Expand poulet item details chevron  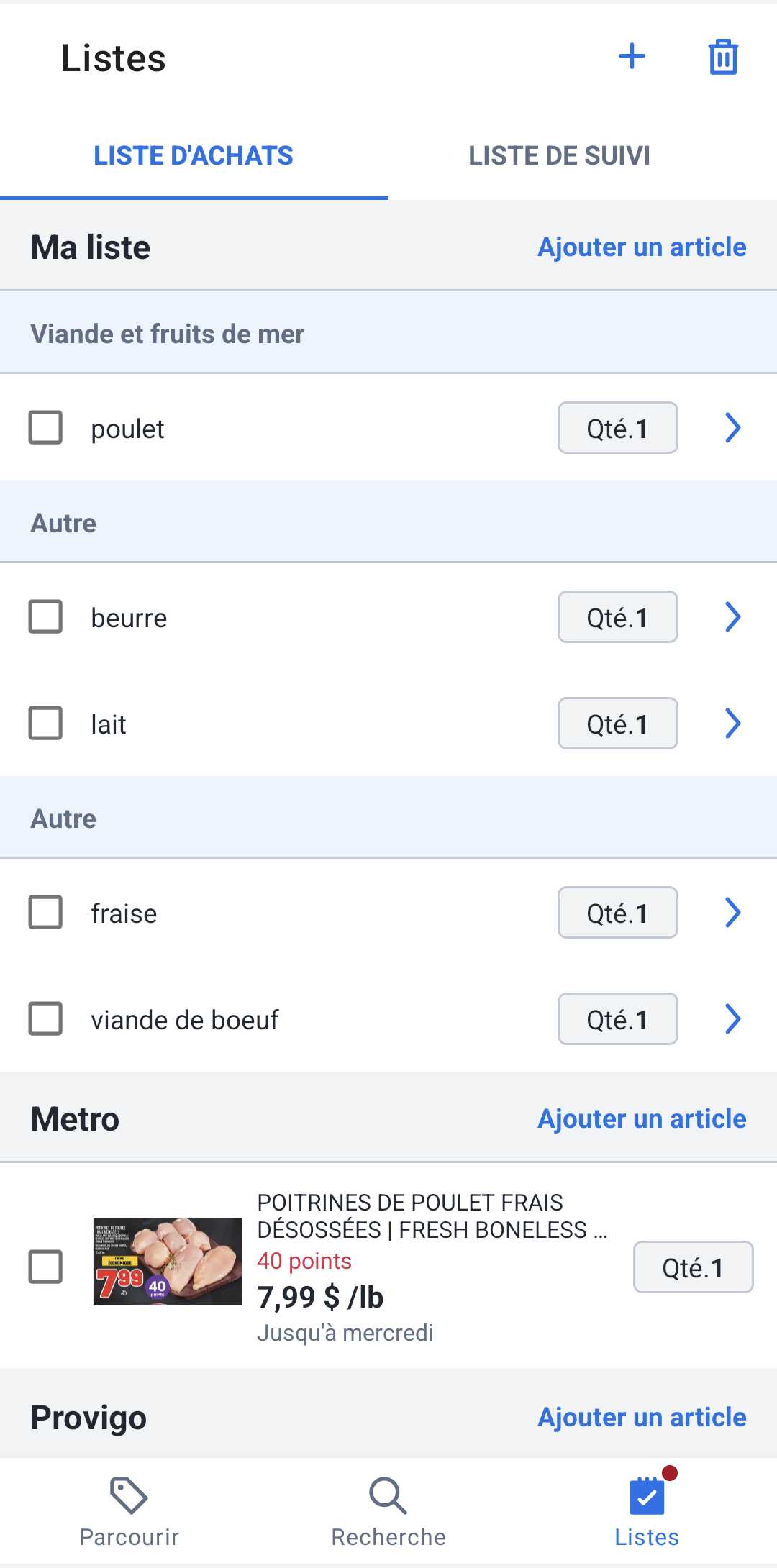(x=732, y=427)
